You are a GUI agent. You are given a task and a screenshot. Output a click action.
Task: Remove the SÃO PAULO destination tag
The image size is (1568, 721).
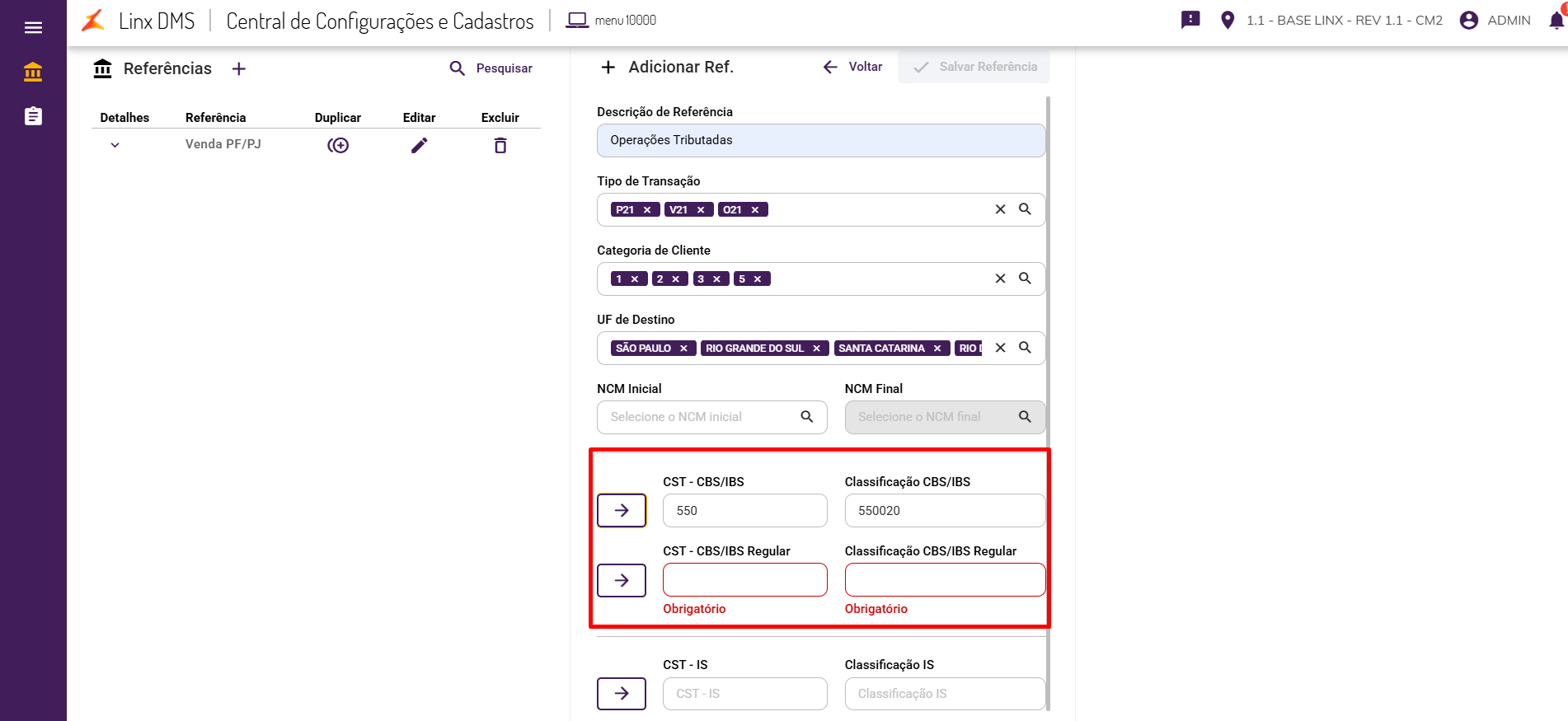(683, 349)
